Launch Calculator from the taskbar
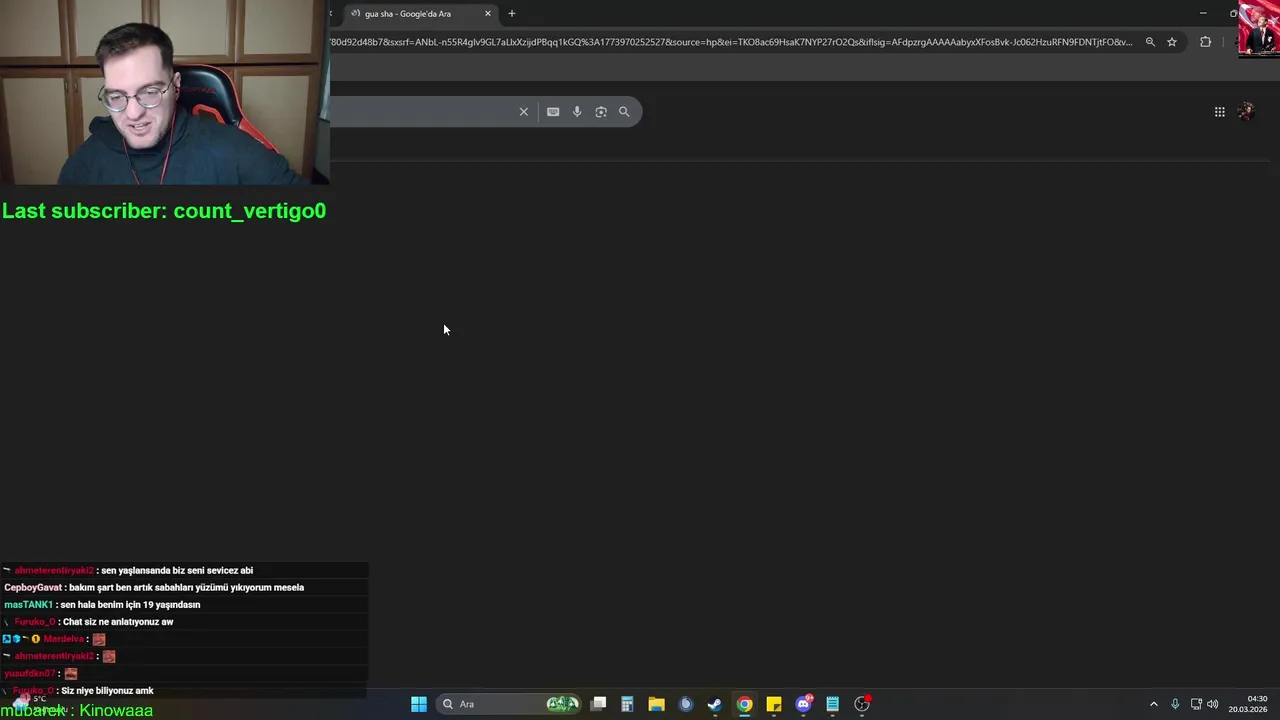 [627, 704]
